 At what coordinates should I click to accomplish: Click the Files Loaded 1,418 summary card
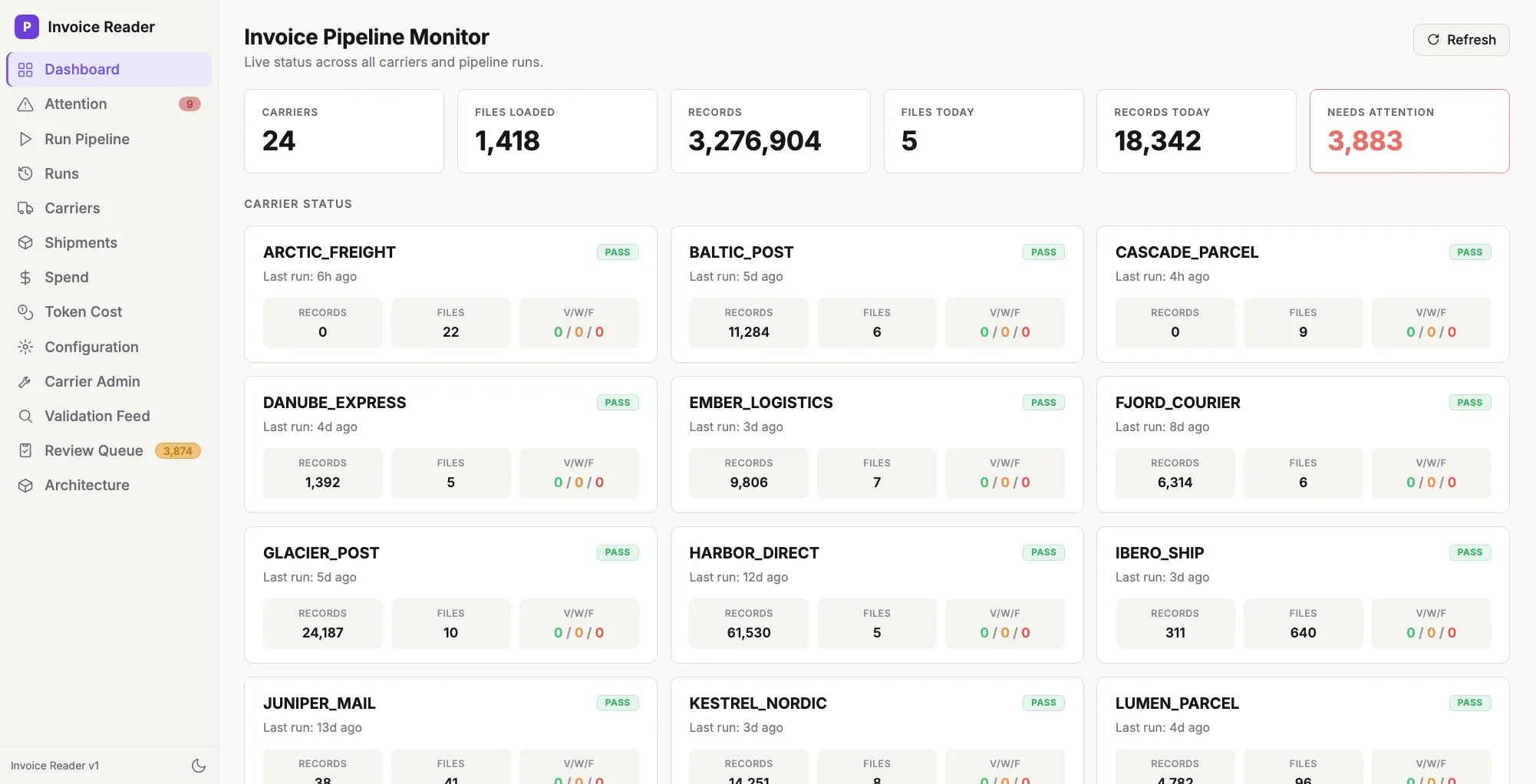coord(557,131)
